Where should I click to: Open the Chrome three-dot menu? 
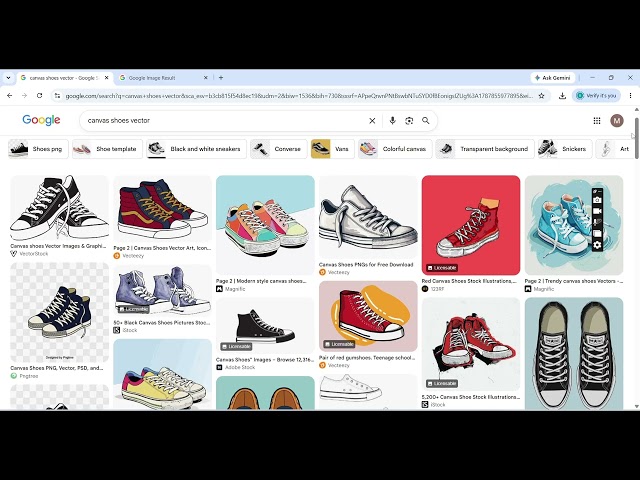[x=630, y=96]
